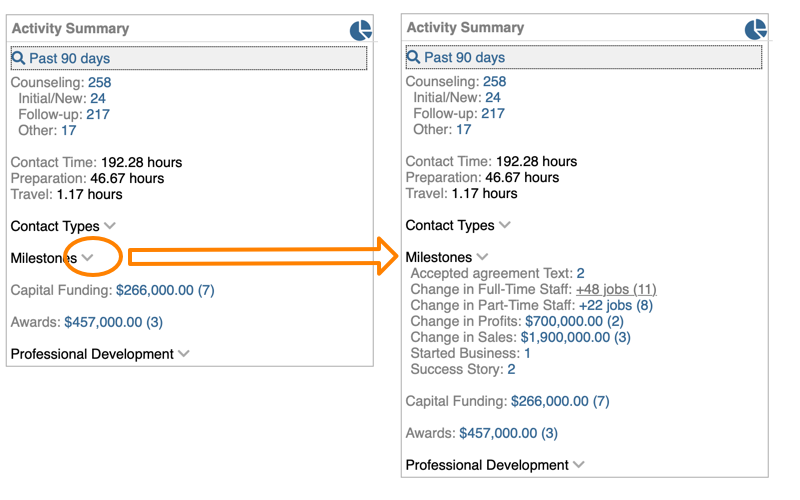The height and width of the screenshot is (500, 800).
Task: Click the magnifier icon in left panel
Action: 18,58
